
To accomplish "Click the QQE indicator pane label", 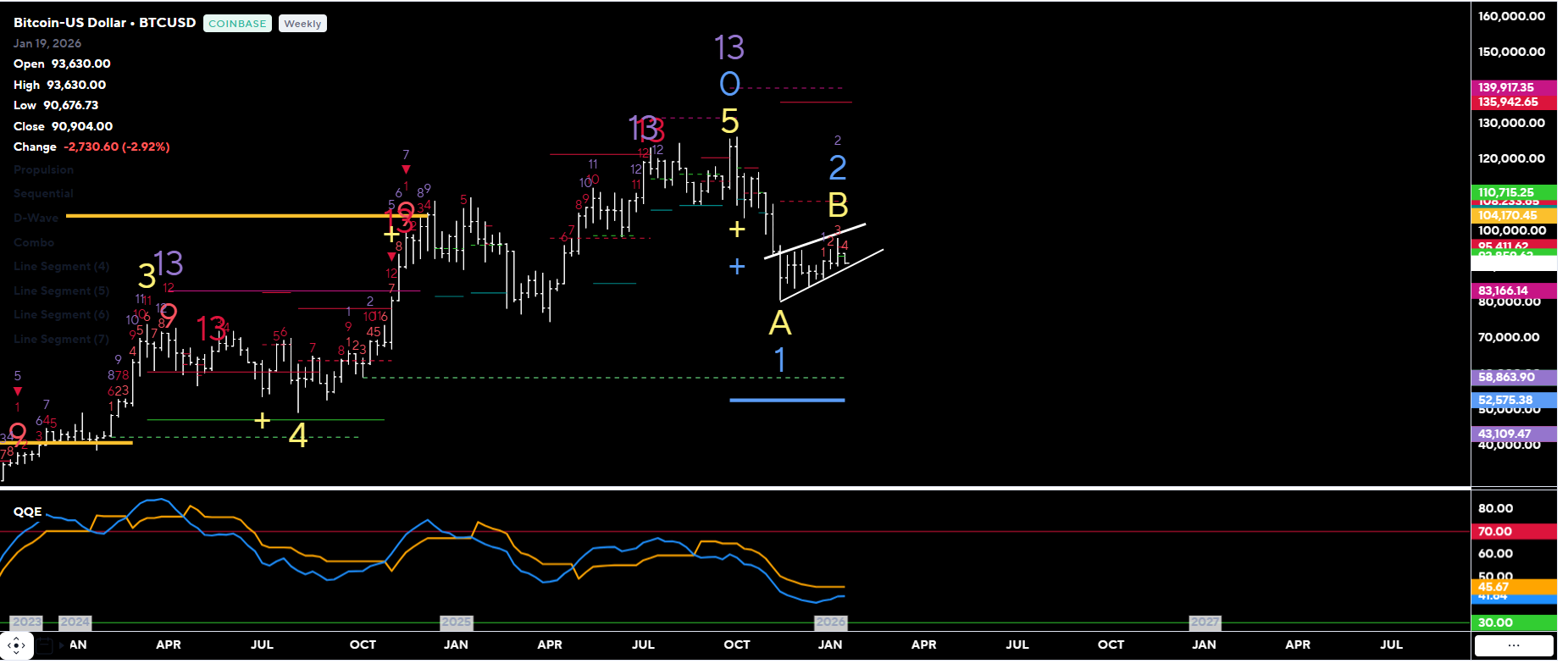I will [27, 512].
